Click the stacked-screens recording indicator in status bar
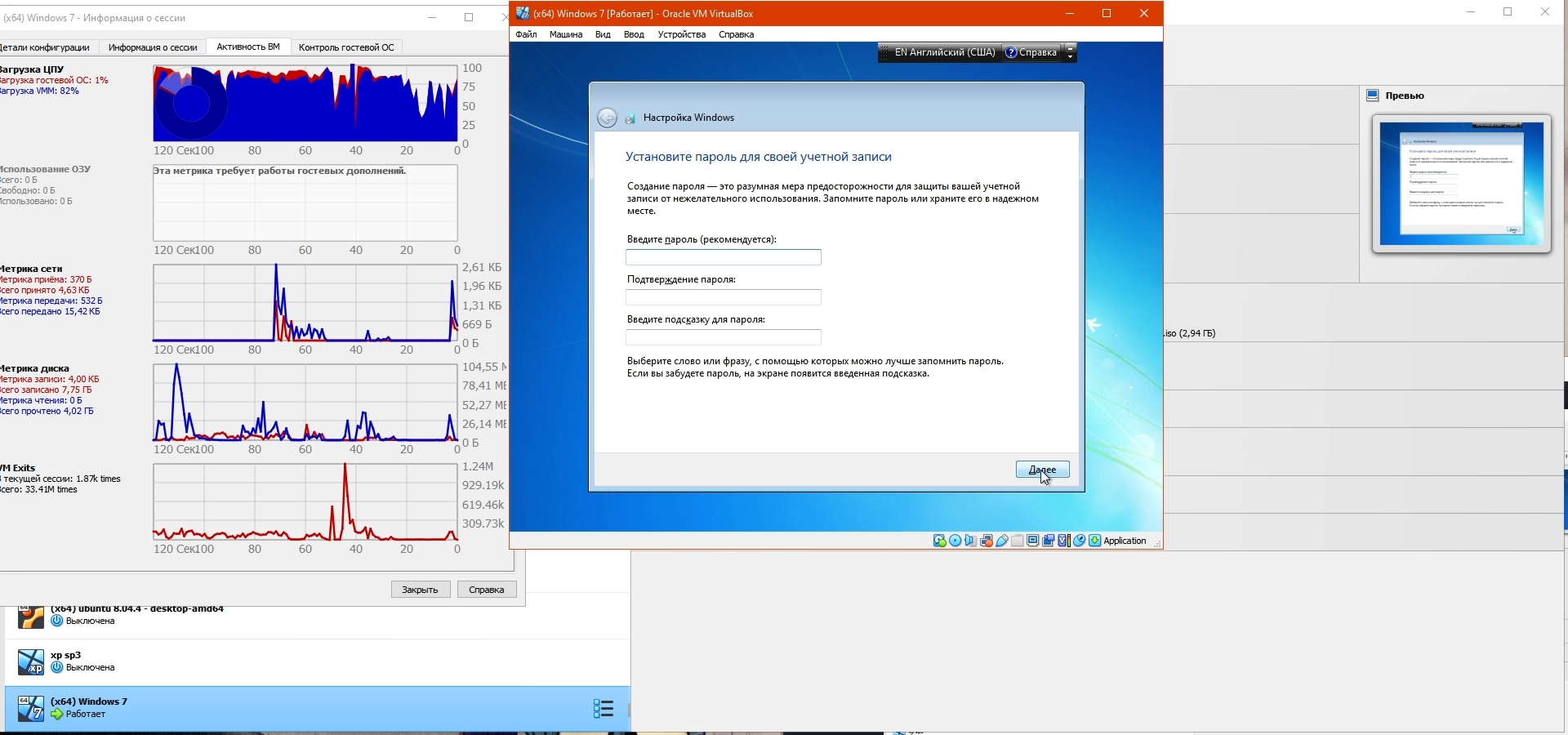The image size is (1568, 735). click(x=1049, y=541)
